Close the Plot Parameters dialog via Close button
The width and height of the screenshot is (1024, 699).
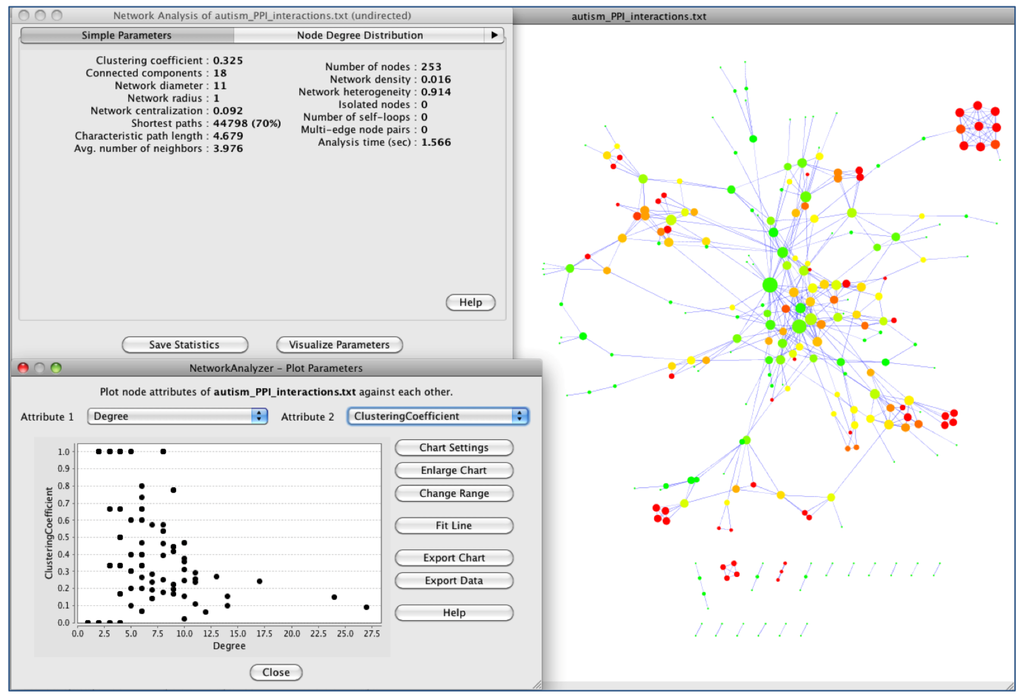tap(276, 672)
